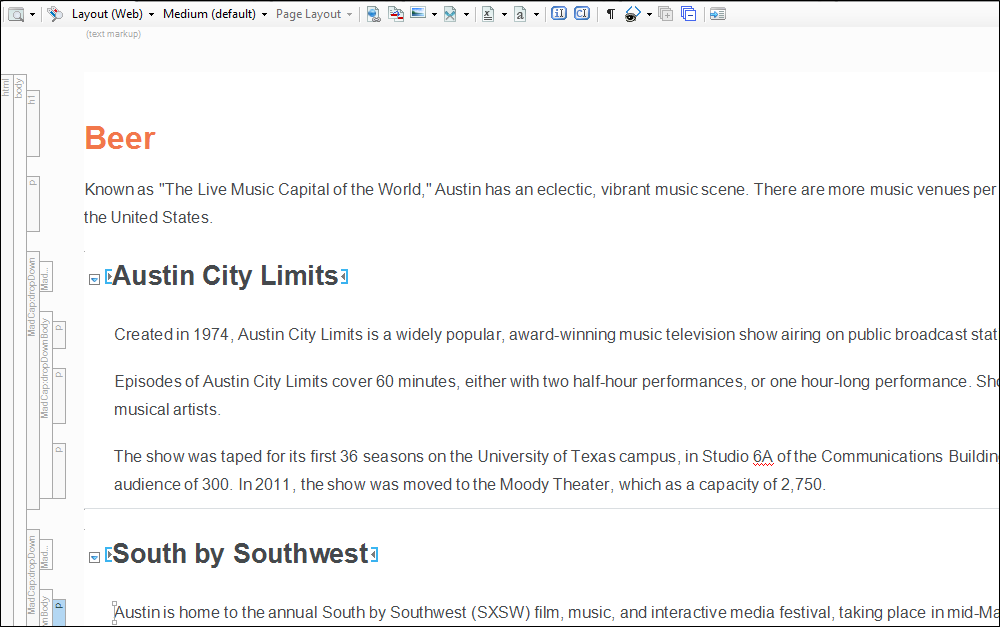Screen dimensions: 1000x627
Task: Select the MadCap:dropDown bar for Austin City Limits
Action: (33, 380)
